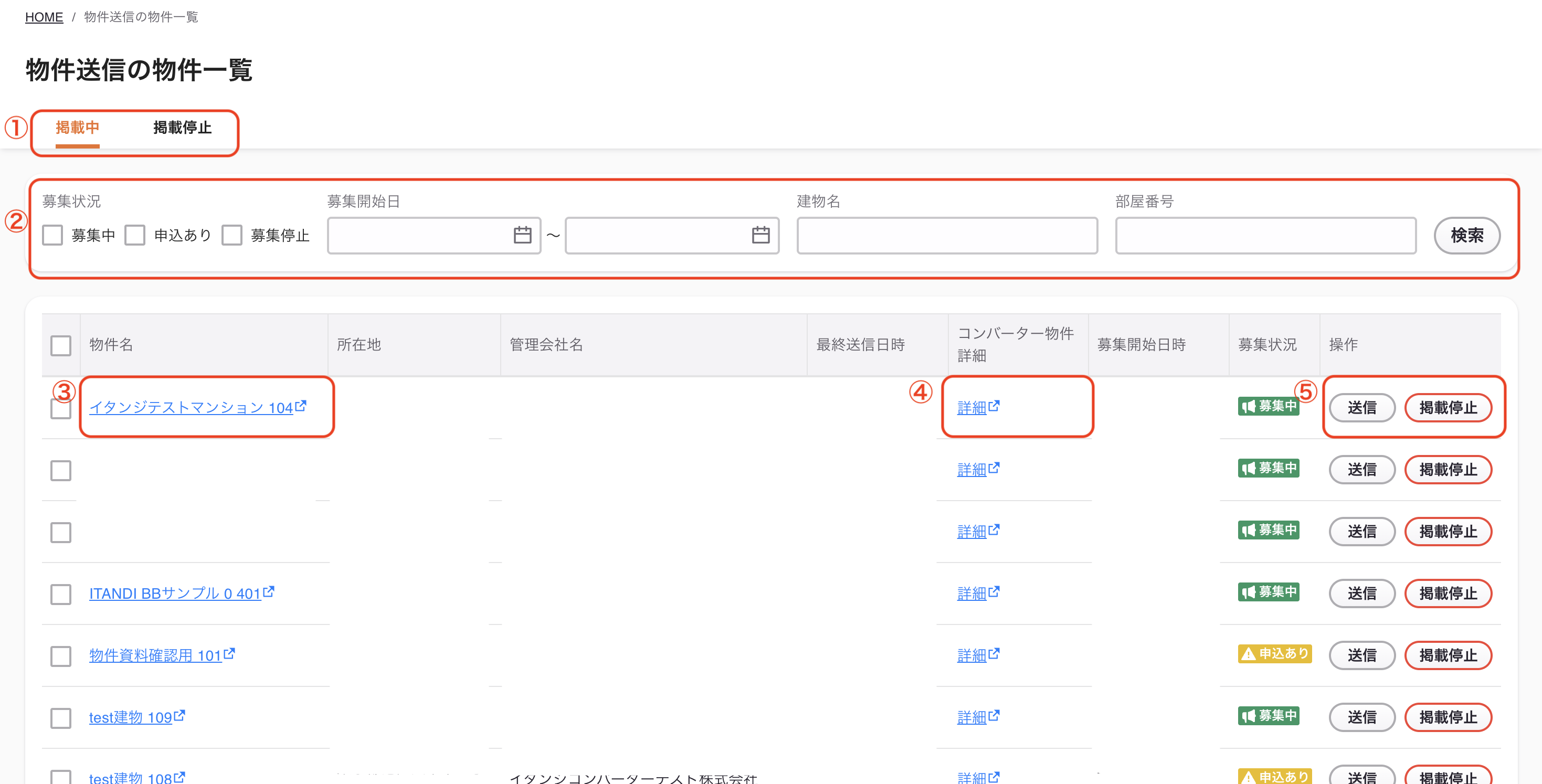Switch to the 掲載停止 tab
Viewport: 1542px width, 784px height.
182,128
